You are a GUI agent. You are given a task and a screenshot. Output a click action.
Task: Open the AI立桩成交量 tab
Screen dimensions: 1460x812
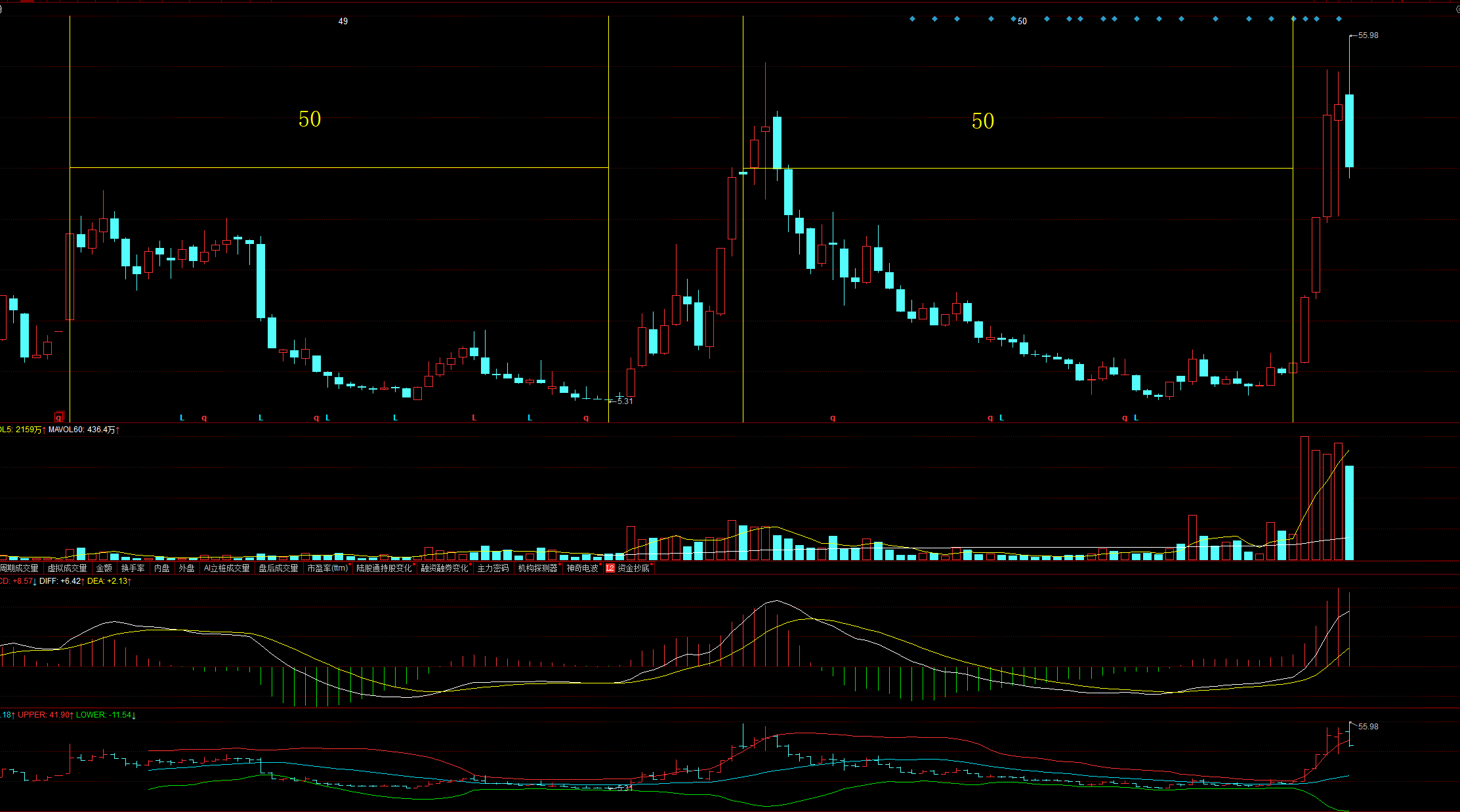[226, 568]
